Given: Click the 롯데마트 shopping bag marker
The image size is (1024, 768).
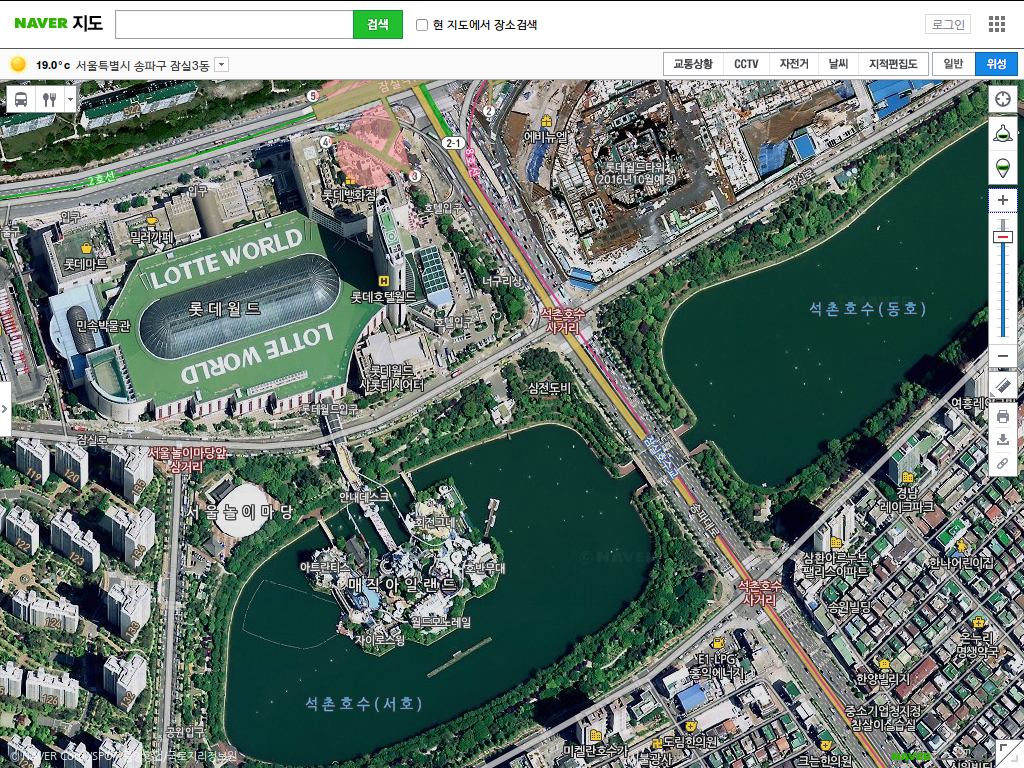Looking at the screenshot, I should pyautogui.click(x=86, y=248).
